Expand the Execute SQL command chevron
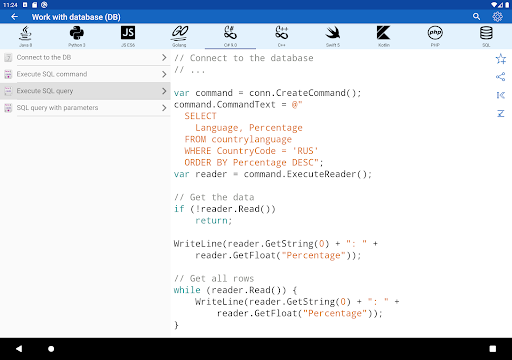The width and height of the screenshot is (512, 360). [x=164, y=74]
